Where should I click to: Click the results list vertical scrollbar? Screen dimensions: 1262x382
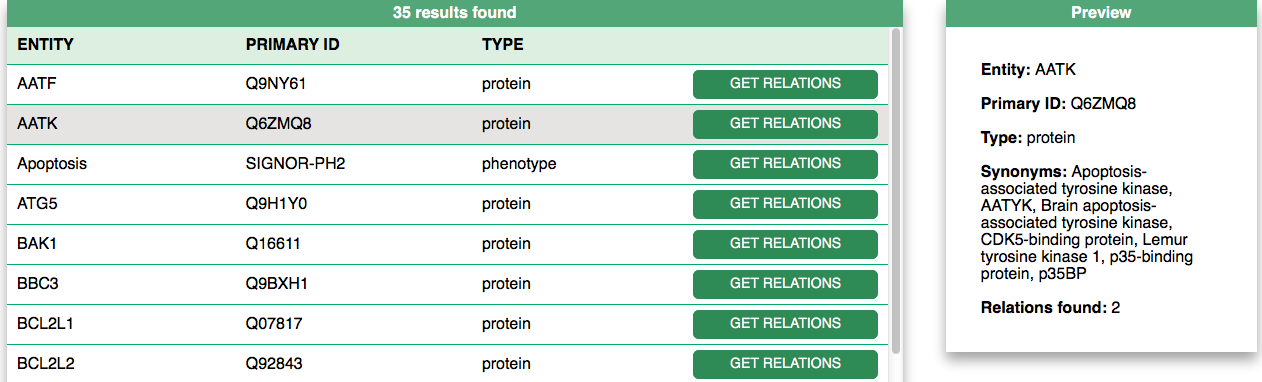(896, 190)
